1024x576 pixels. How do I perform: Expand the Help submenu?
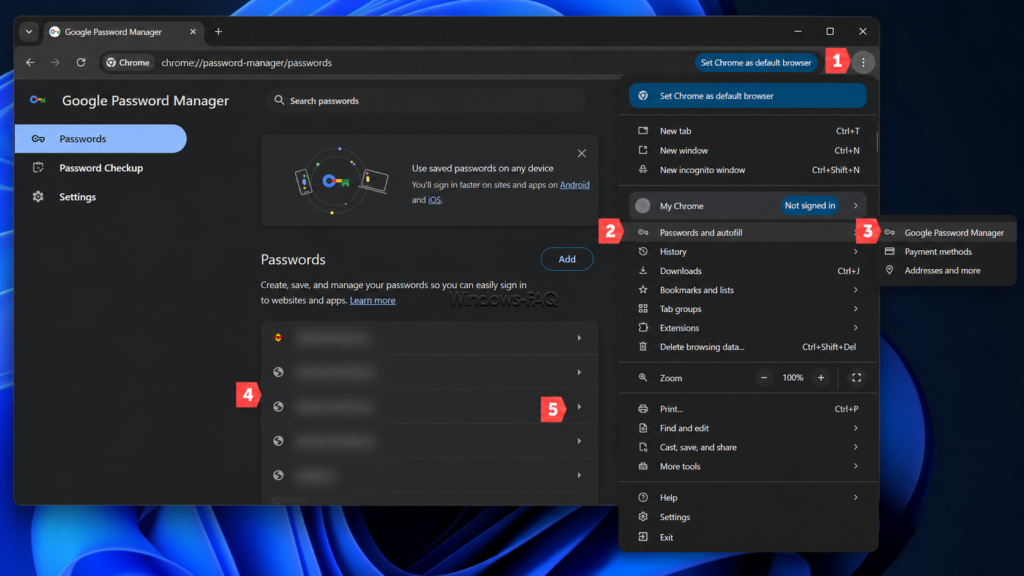[x=747, y=498]
